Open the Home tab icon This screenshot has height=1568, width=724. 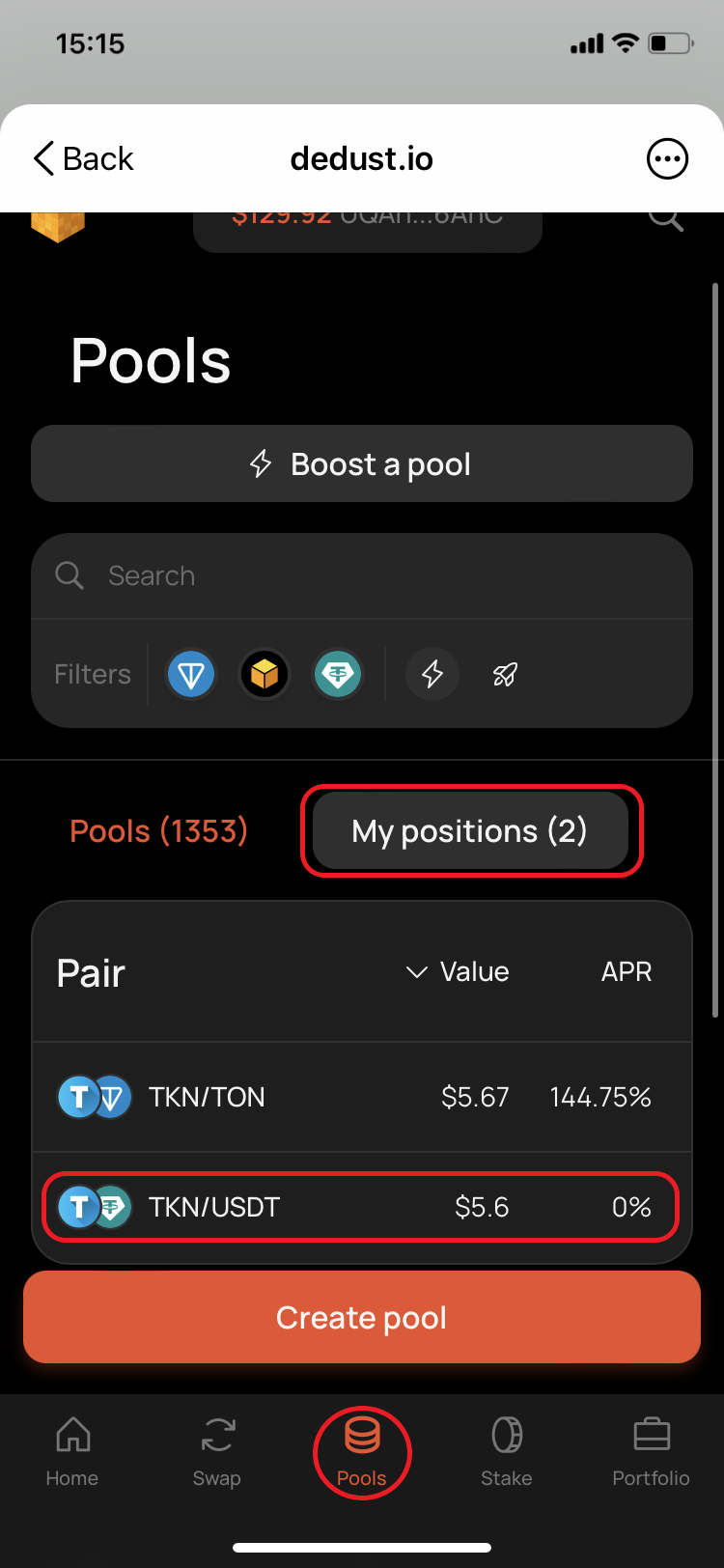pos(72,1436)
